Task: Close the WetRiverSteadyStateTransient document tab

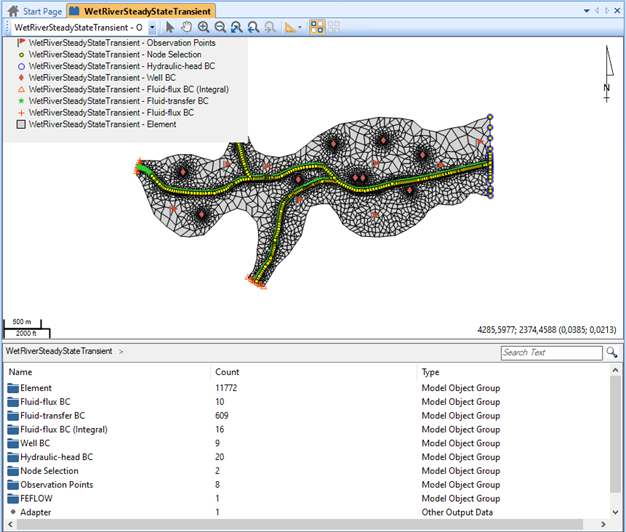Action: (618, 11)
